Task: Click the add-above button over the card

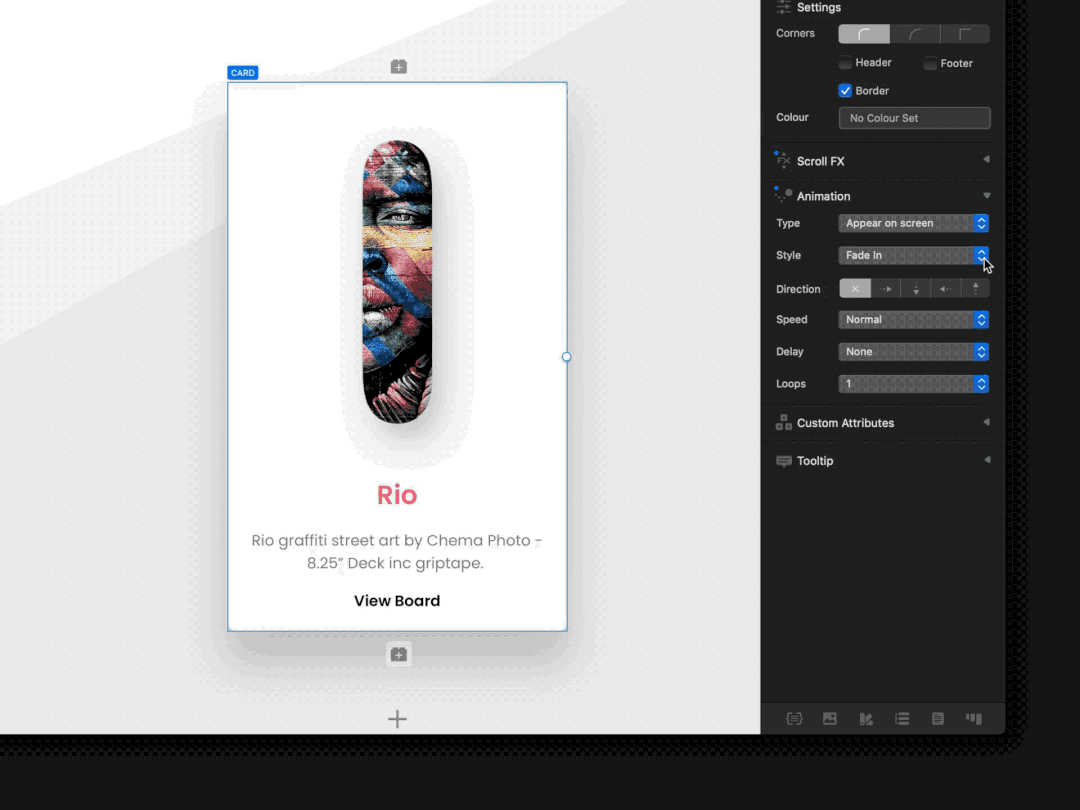Action: [x=399, y=67]
